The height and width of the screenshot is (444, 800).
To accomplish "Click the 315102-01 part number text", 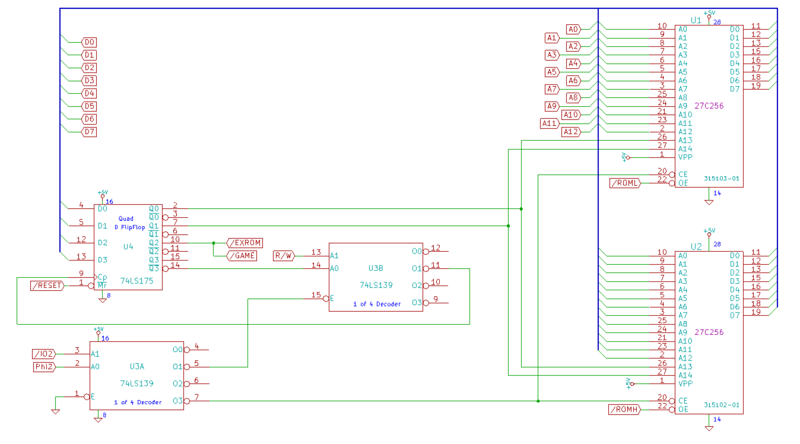I will (720, 405).
